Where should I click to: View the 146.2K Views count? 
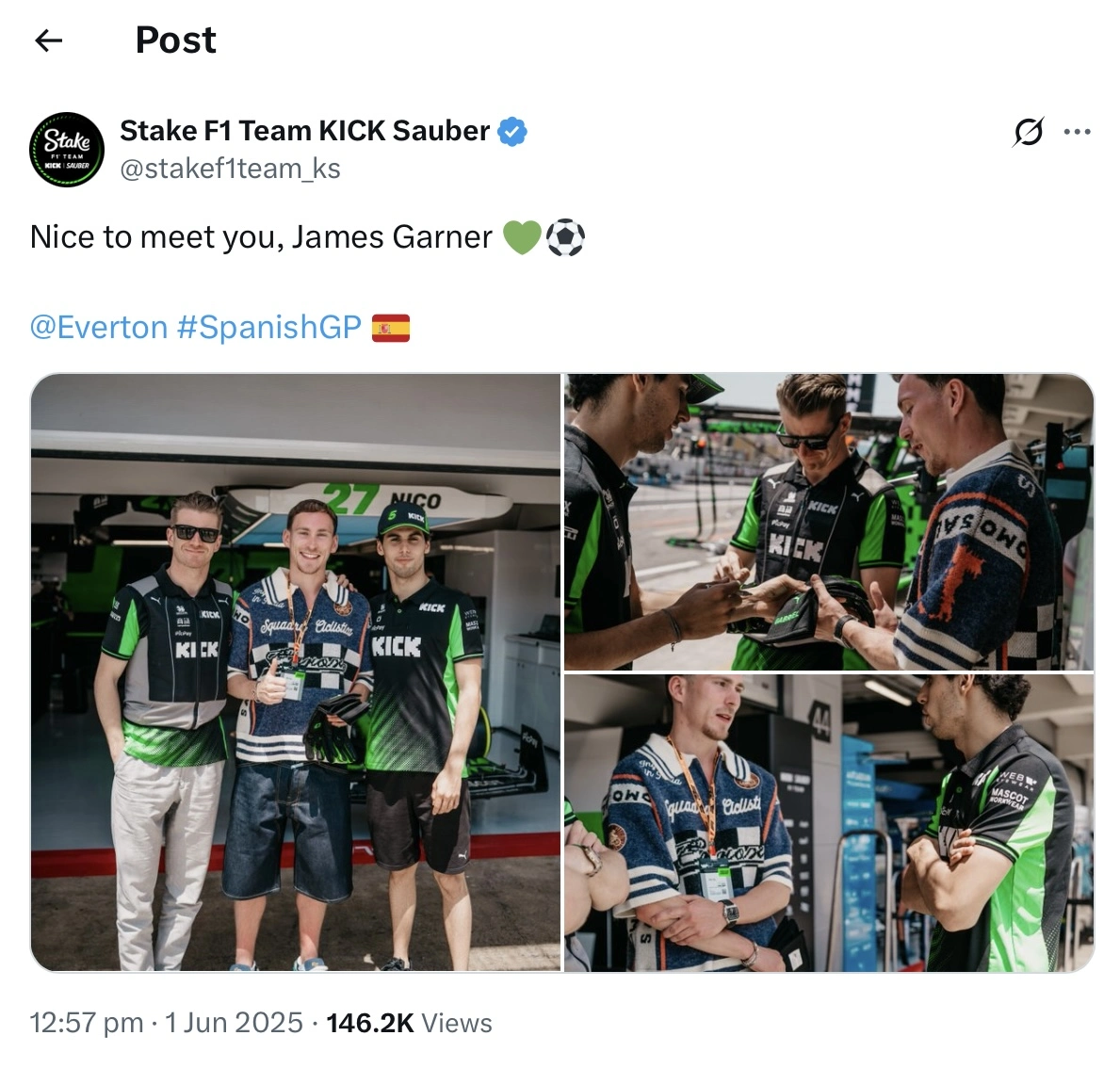point(410,1023)
